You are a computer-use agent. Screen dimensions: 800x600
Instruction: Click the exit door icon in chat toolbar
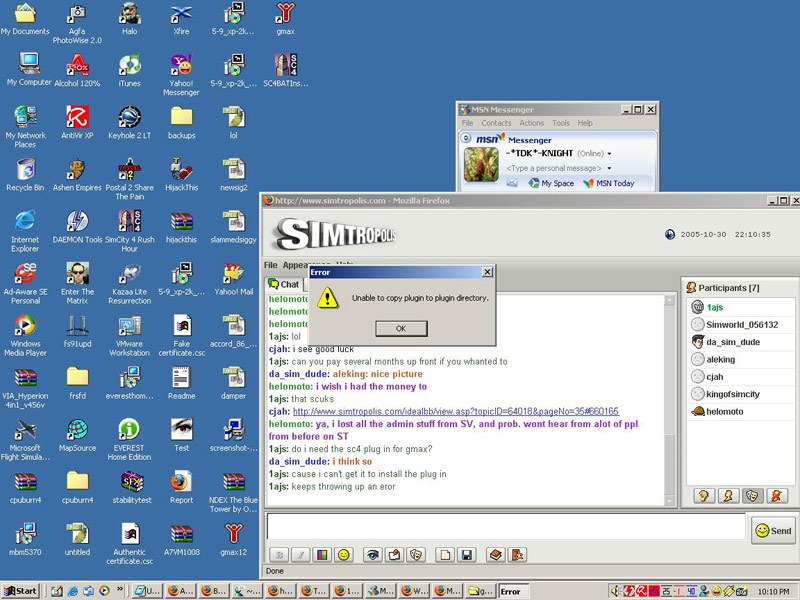[x=517, y=555]
